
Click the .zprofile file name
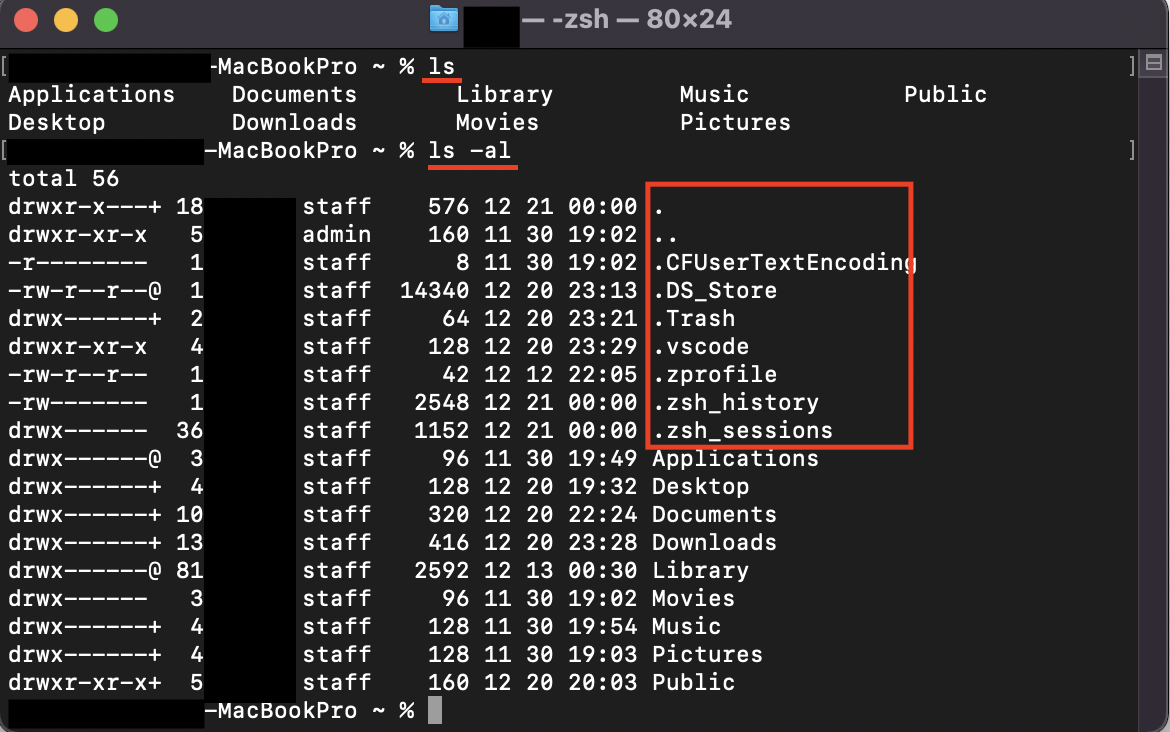[x=714, y=375]
